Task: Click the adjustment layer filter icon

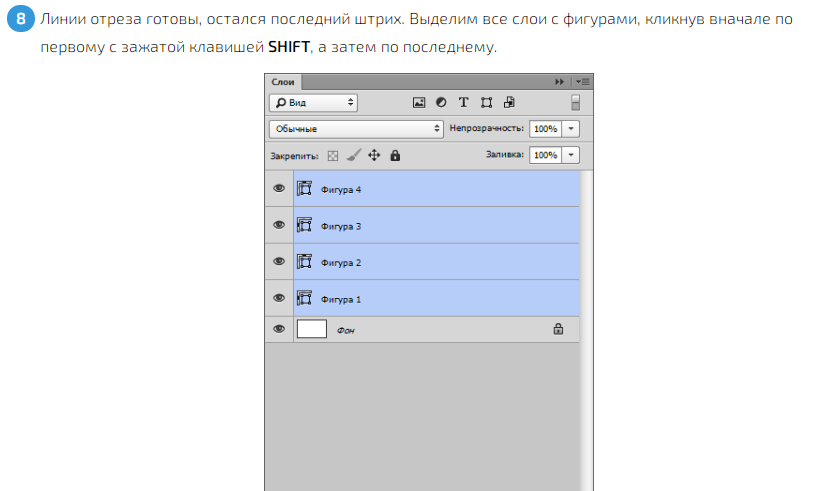Action: [440, 102]
